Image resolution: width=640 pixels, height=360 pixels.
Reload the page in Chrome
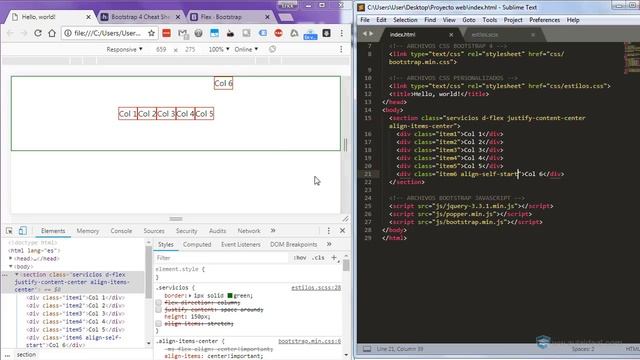coord(38,33)
